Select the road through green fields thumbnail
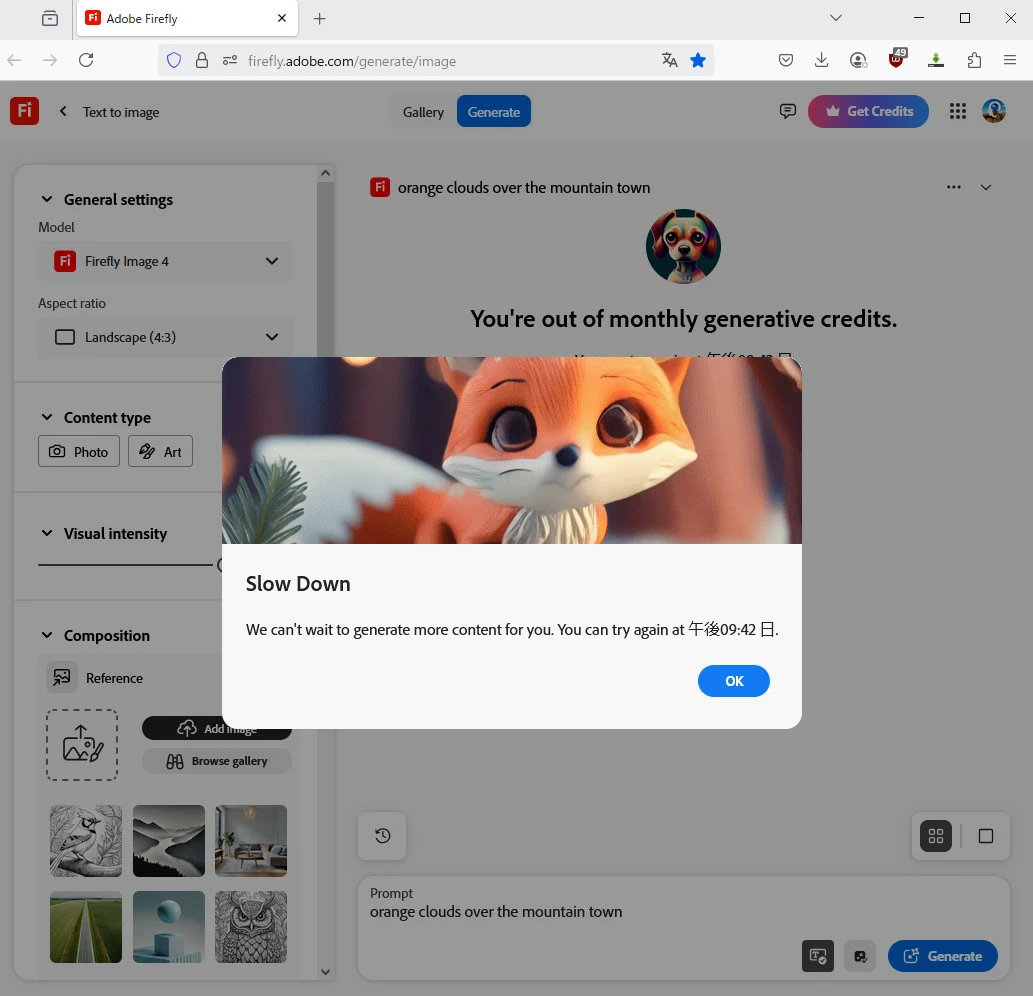The height and width of the screenshot is (996, 1033). click(86, 927)
